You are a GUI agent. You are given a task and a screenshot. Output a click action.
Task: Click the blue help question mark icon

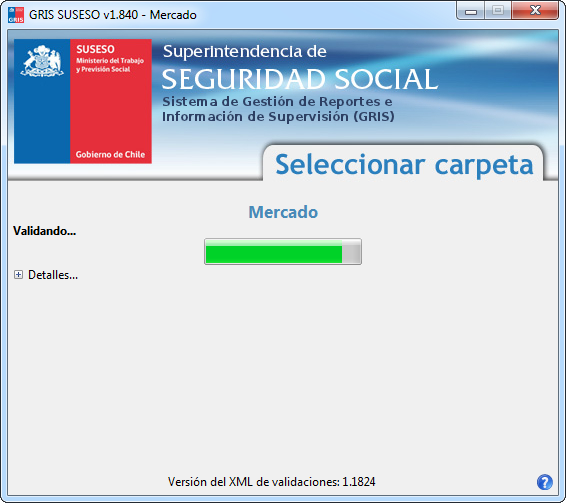tap(544, 482)
